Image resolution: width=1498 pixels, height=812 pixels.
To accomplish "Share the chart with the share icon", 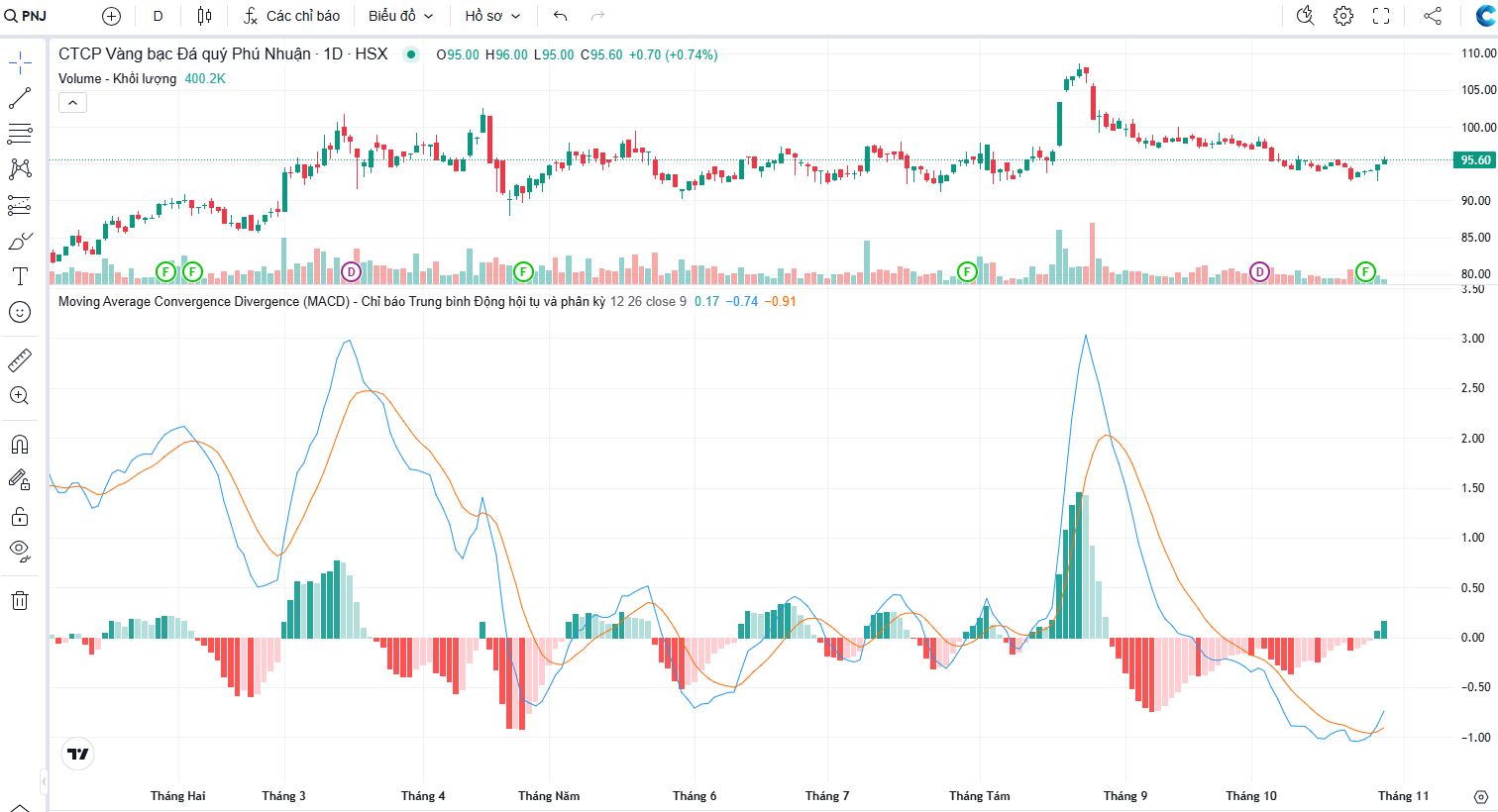I will (1433, 16).
